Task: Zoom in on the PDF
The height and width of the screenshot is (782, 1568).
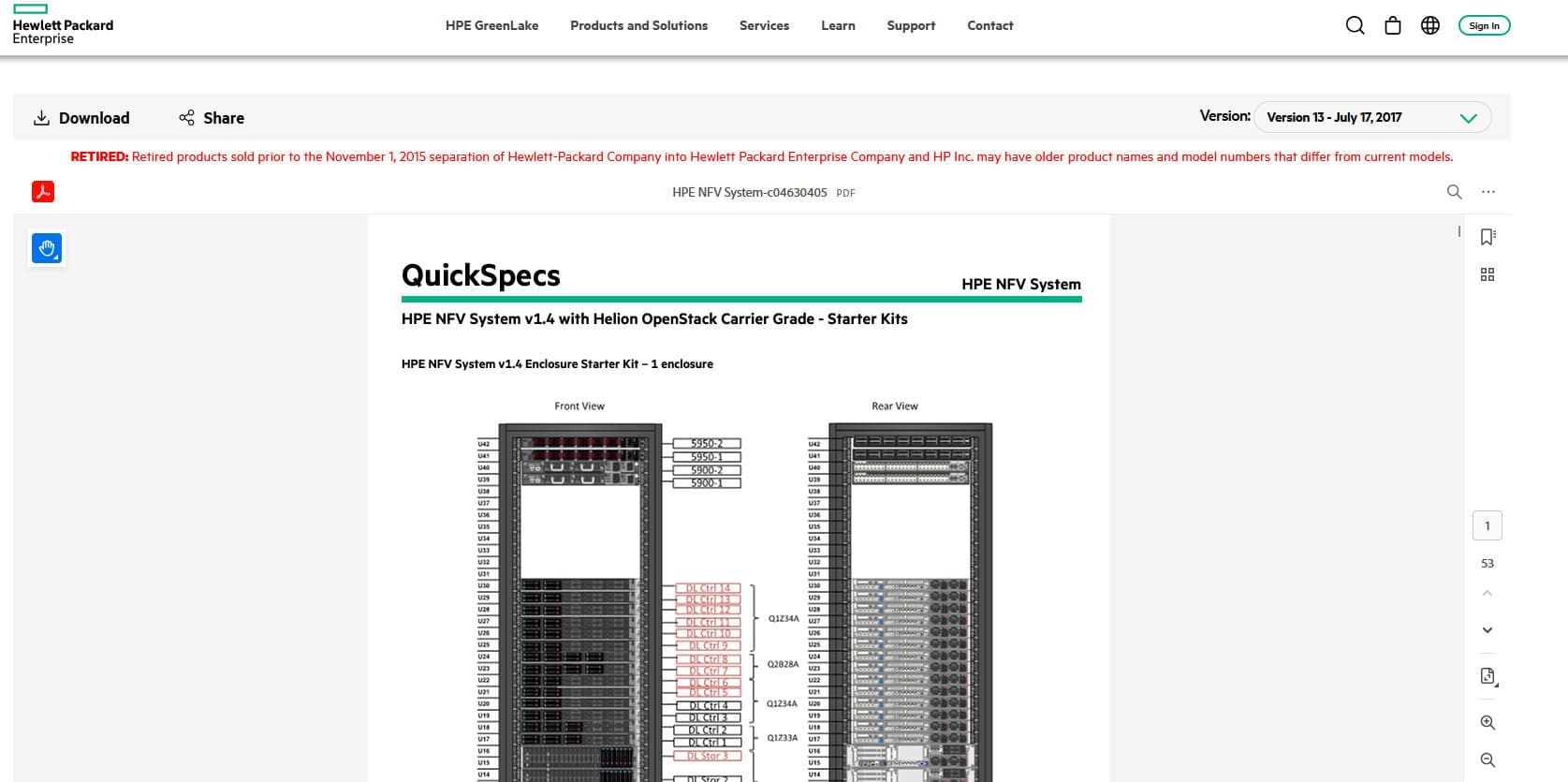Action: 1487,723
